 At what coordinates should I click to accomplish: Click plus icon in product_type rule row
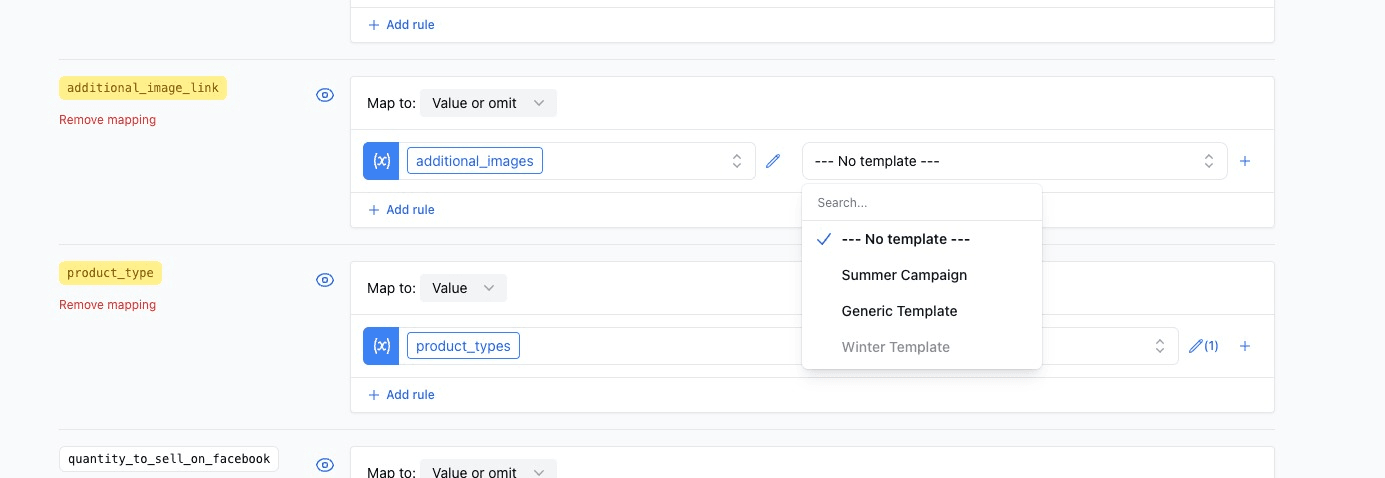1245,346
